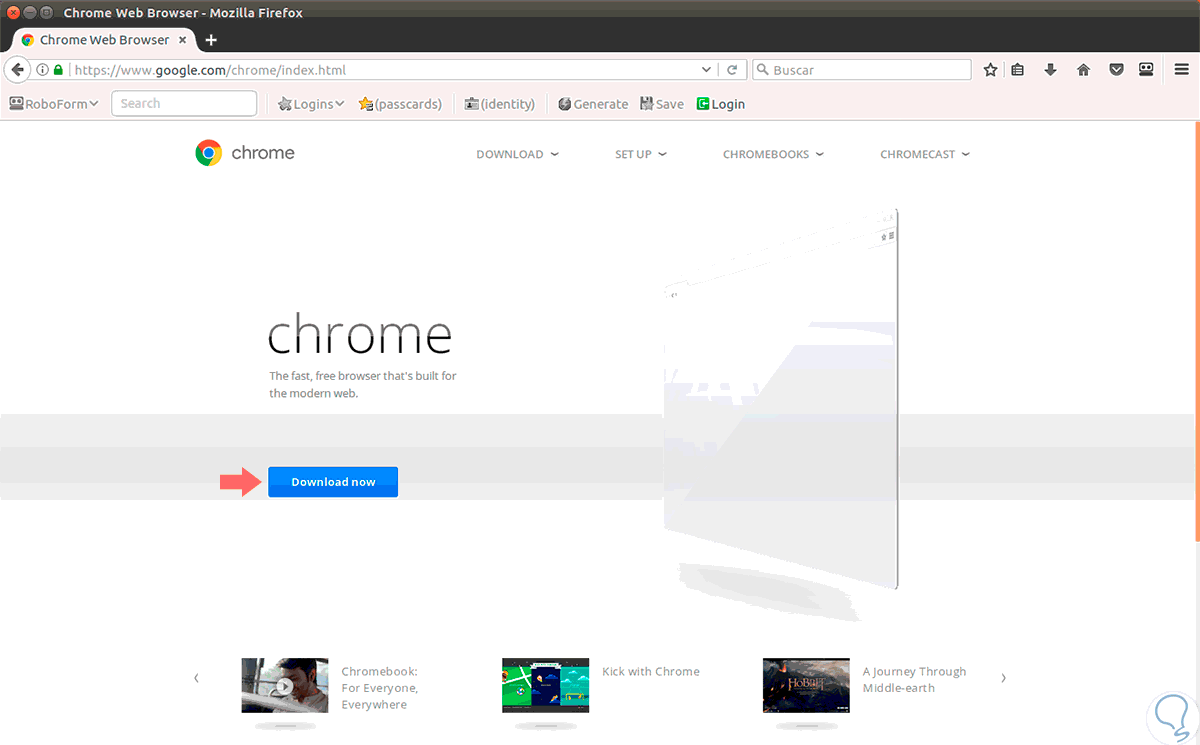This screenshot has width=1200, height=745.
Task: Click the Buscar search field
Action: click(862, 70)
